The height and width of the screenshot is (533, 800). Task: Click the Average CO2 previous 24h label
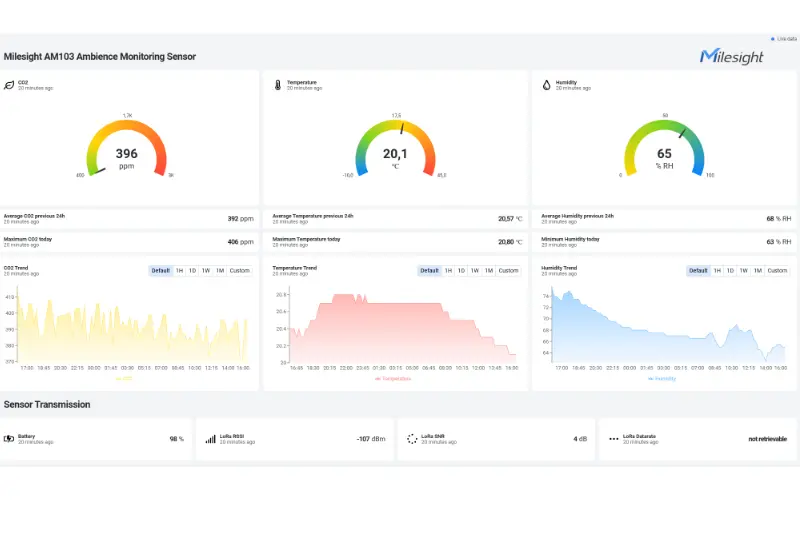tap(34, 216)
